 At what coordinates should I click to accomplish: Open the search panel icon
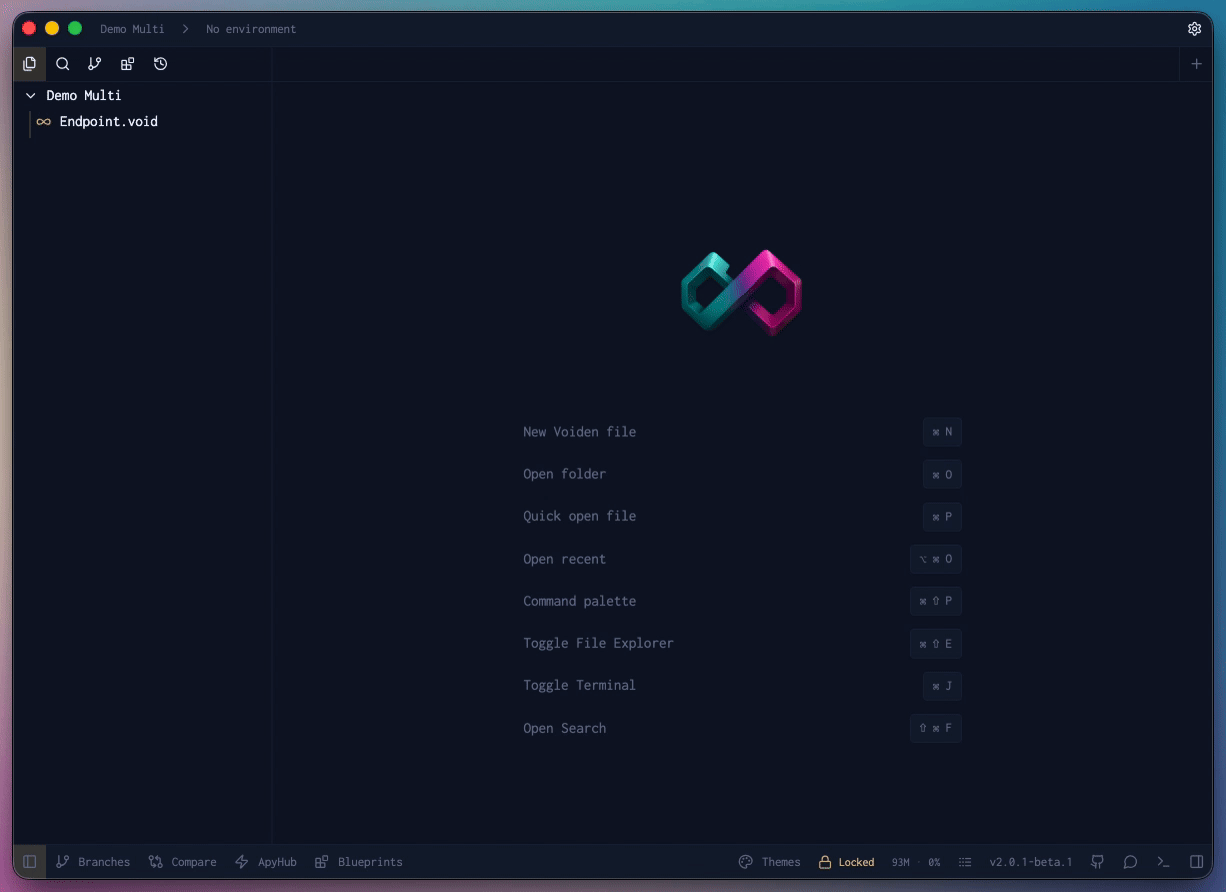click(62, 64)
